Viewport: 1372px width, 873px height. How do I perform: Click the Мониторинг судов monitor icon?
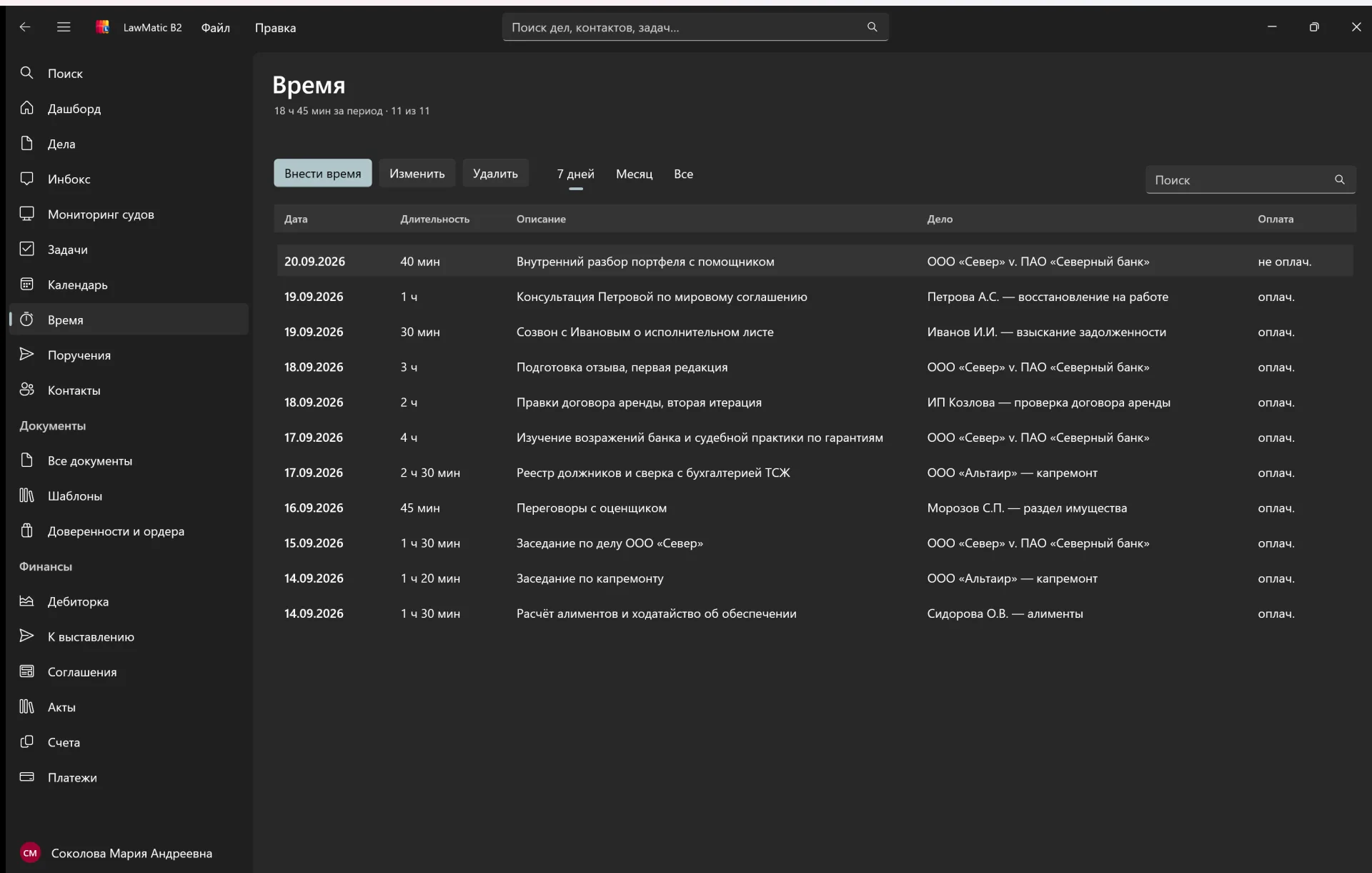click(26, 214)
